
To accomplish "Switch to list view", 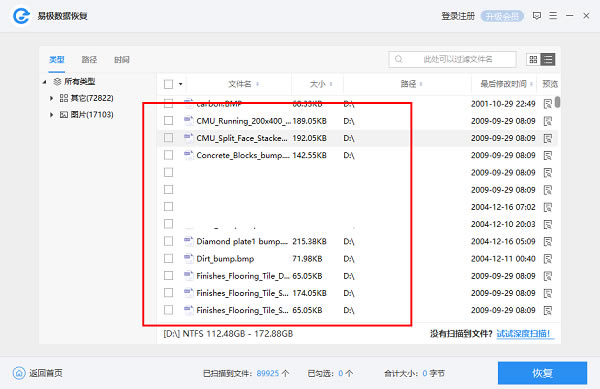I will pyautogui.click(x=548, y=59).
